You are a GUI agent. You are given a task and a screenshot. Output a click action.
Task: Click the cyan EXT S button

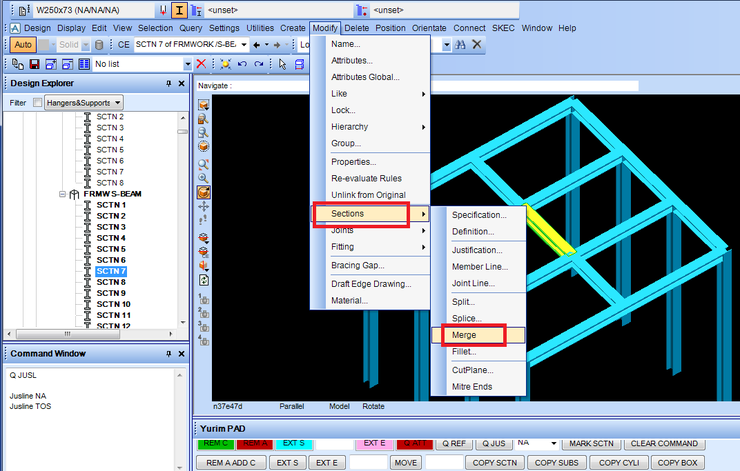(x=294, y=444)
